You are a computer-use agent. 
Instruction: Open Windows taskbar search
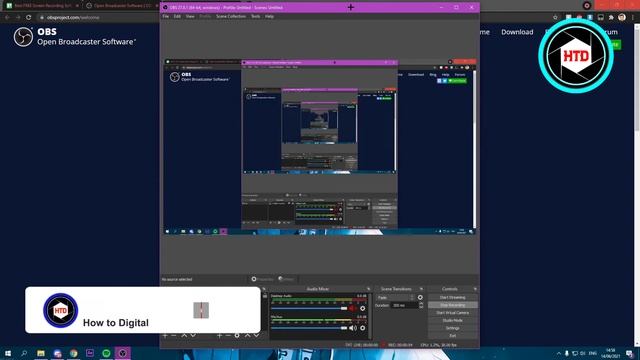tap(24, 353)
